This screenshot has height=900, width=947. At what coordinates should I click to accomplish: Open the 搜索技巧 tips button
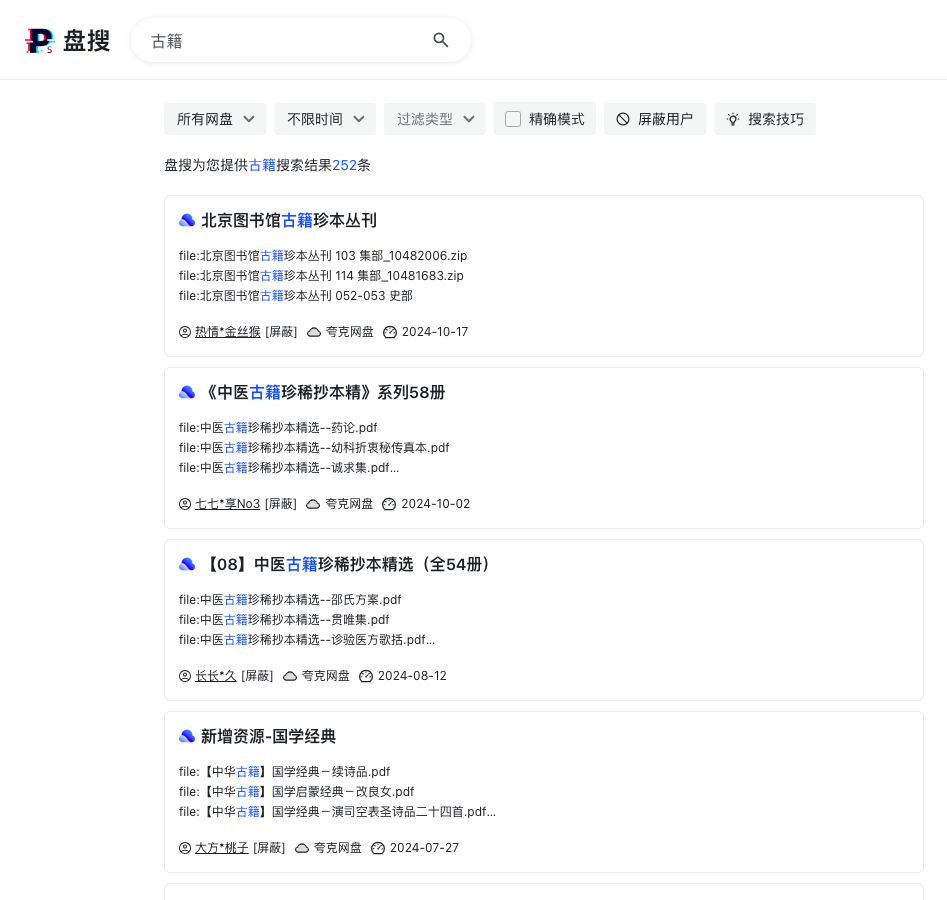[x=765, y=119]
